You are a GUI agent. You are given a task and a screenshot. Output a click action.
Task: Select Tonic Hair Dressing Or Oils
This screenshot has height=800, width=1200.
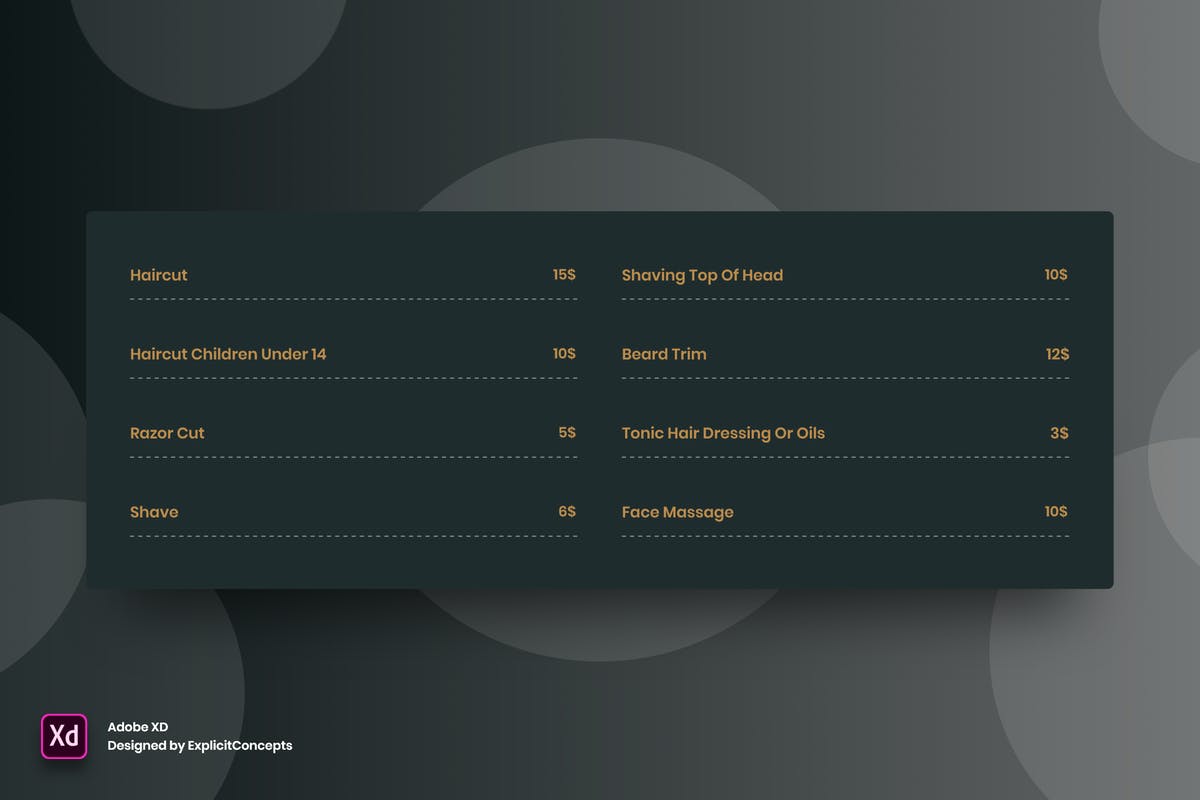click(723, 433)
